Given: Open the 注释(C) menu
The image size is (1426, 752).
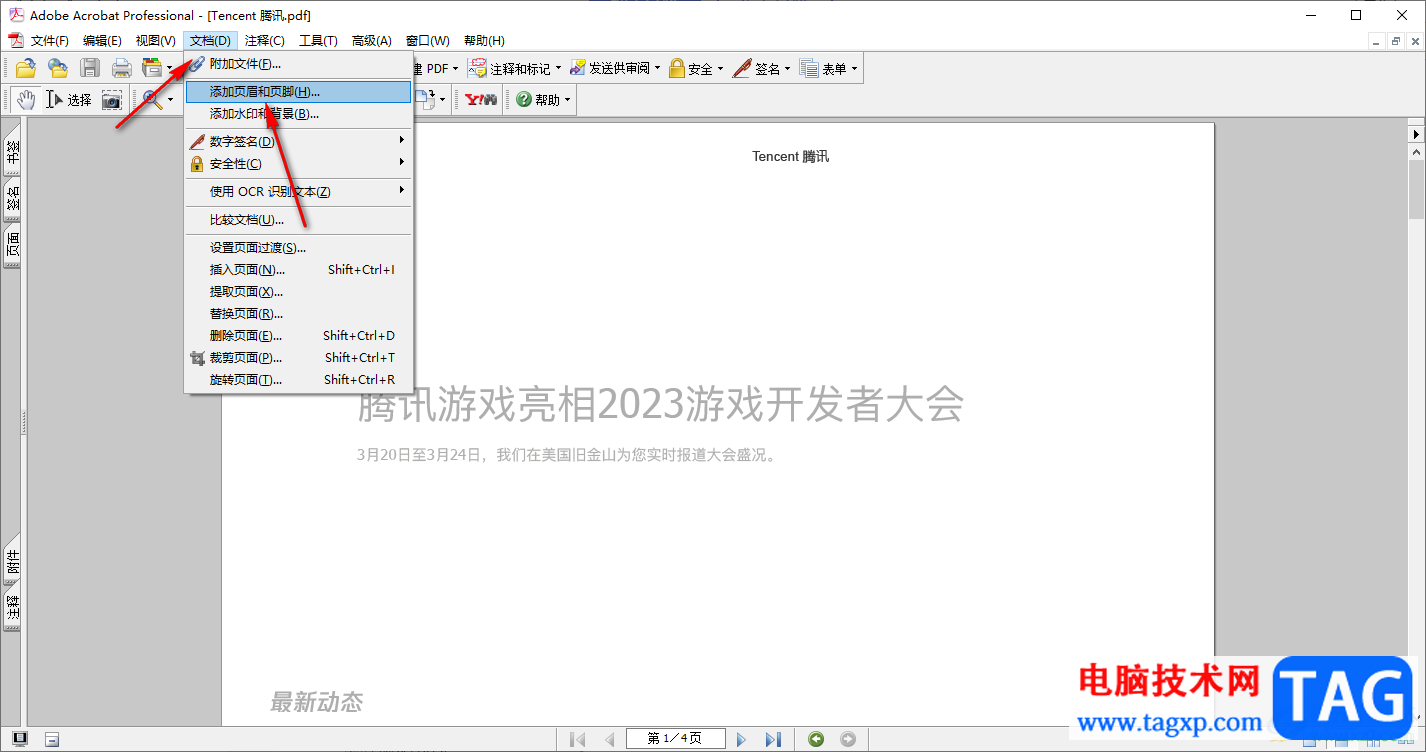Looking at the screenshot, I should click(x=265, y=41).
